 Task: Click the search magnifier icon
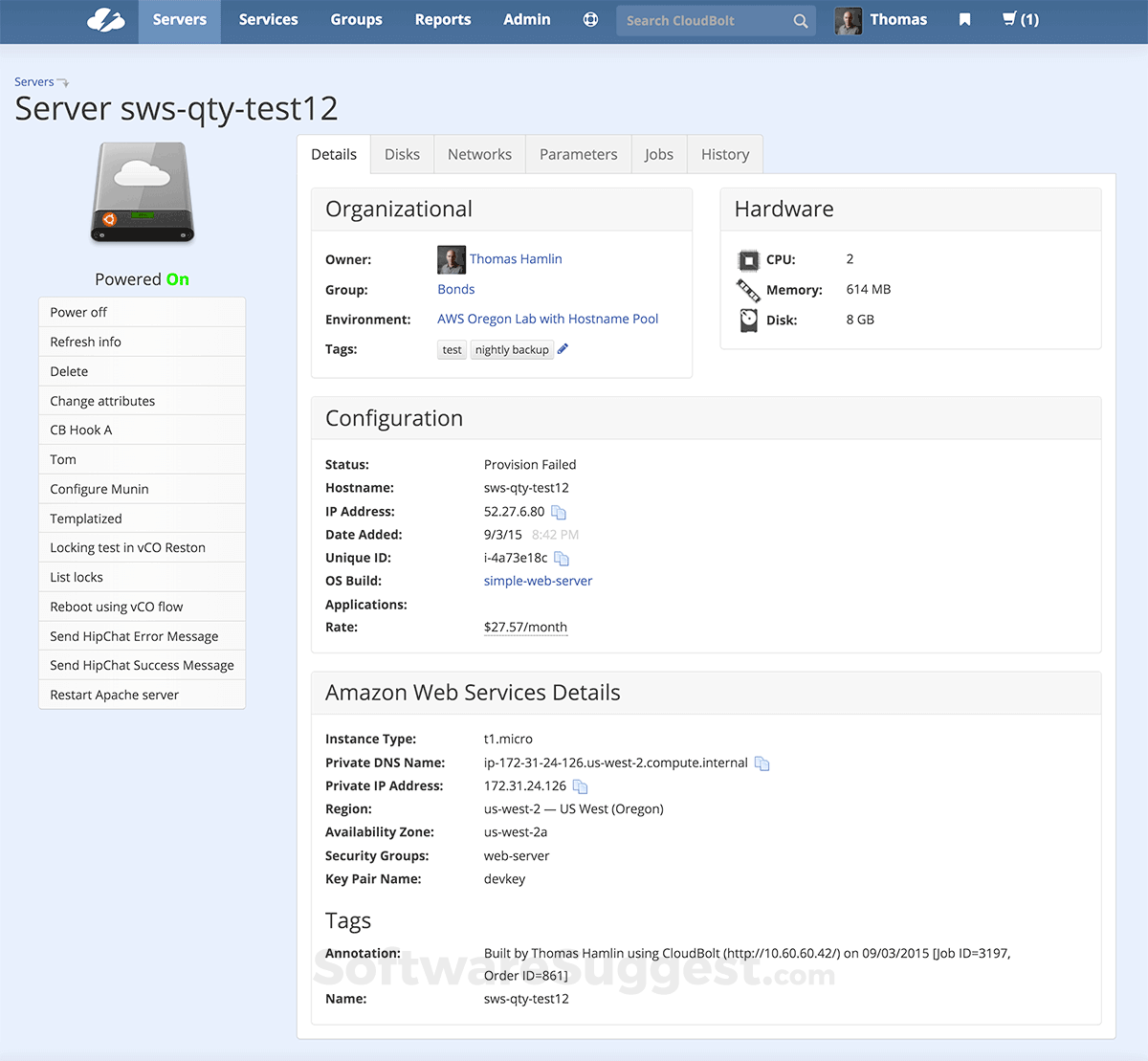pos(800,21)
